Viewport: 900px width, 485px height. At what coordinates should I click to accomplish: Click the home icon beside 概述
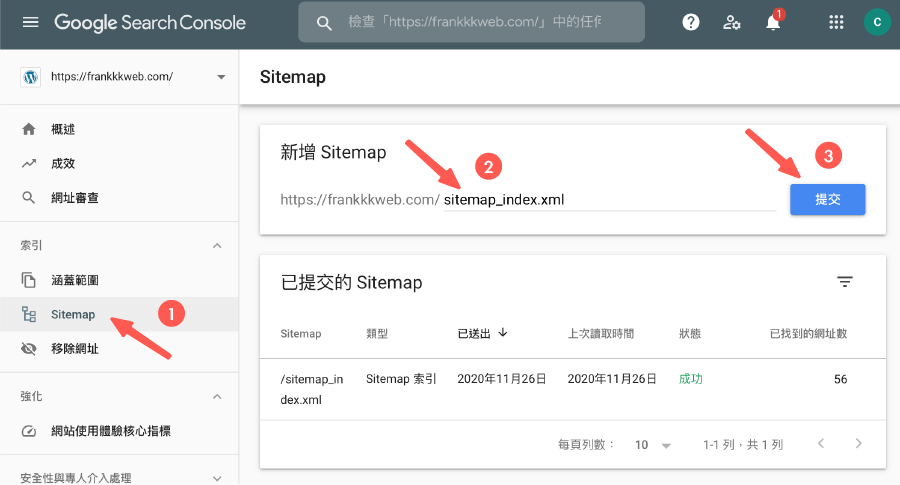click(x=29, y=129)
